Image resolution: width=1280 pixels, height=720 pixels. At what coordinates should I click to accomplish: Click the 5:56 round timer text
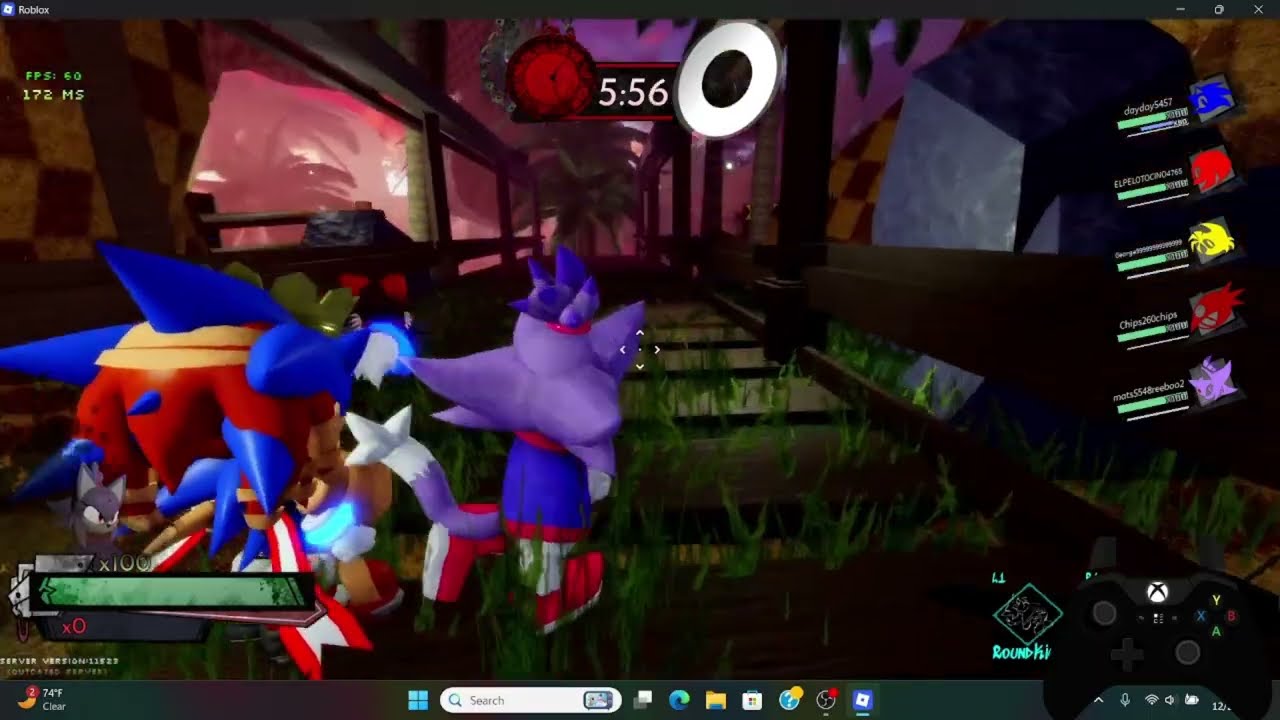coord(633,94)
